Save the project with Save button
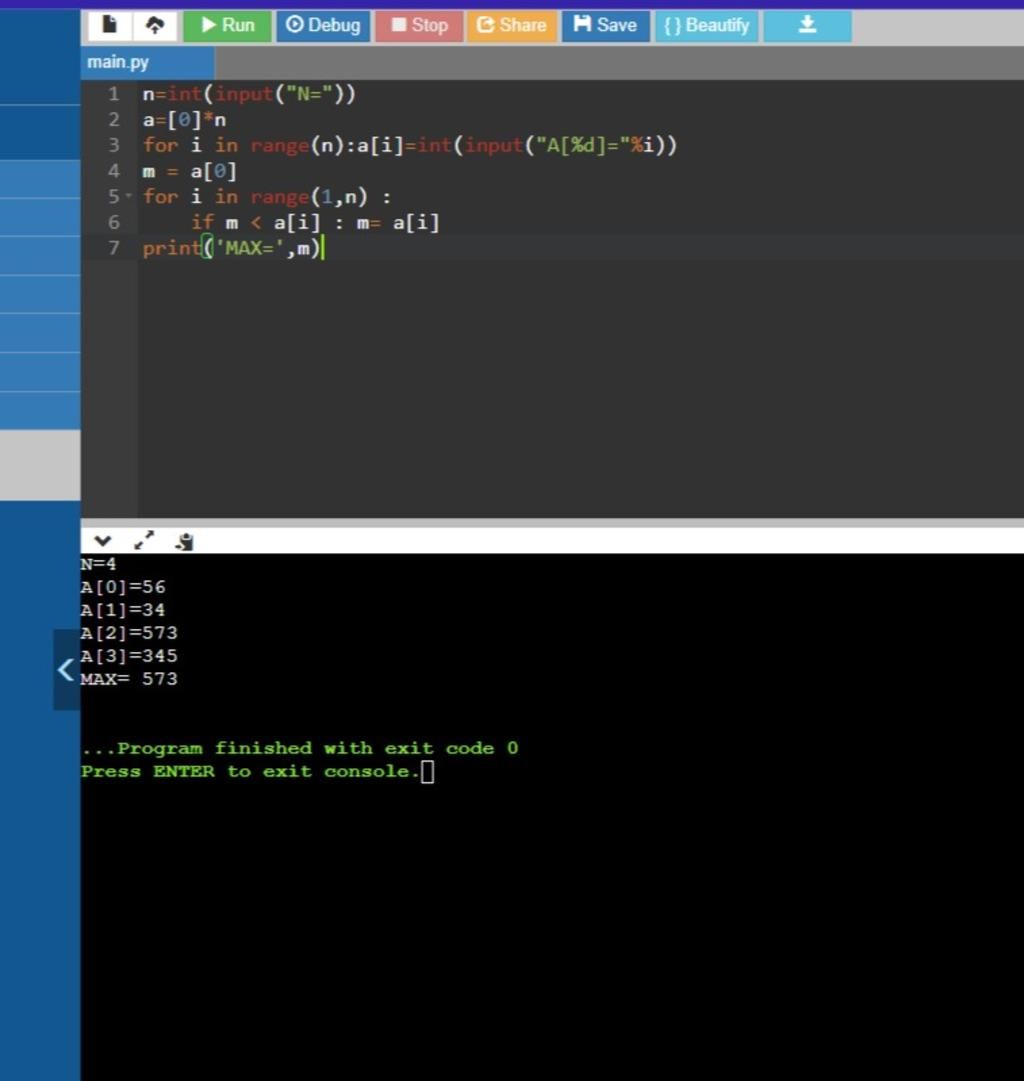 (x=605, y=25)
